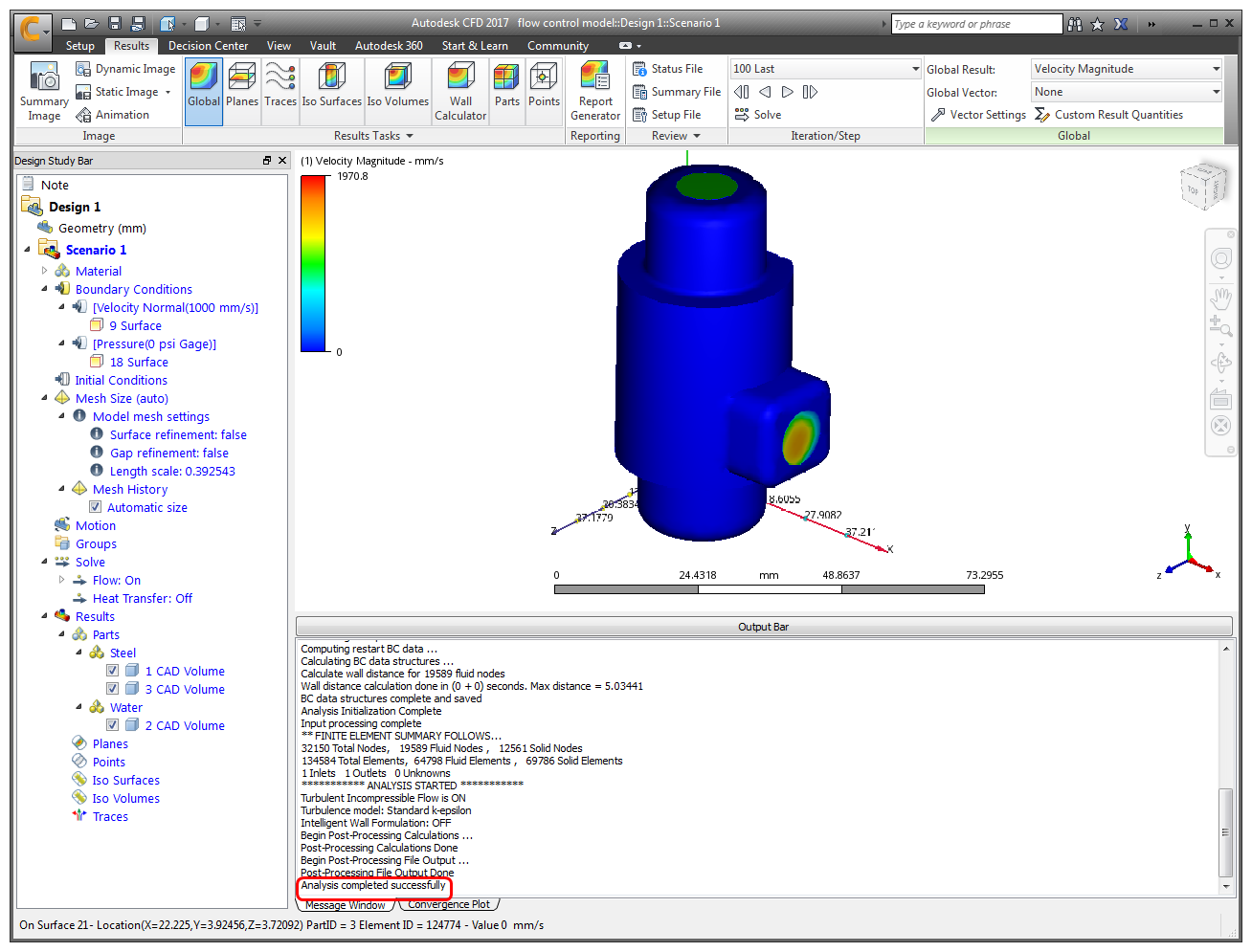Open the Autodesk 360 tab

[x=389, y=46]
